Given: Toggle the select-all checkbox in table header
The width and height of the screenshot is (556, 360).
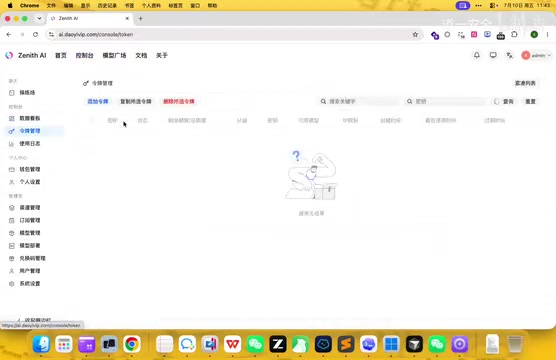Looking at the screenshot, I should pyautogui.click(x=92, y=121).
